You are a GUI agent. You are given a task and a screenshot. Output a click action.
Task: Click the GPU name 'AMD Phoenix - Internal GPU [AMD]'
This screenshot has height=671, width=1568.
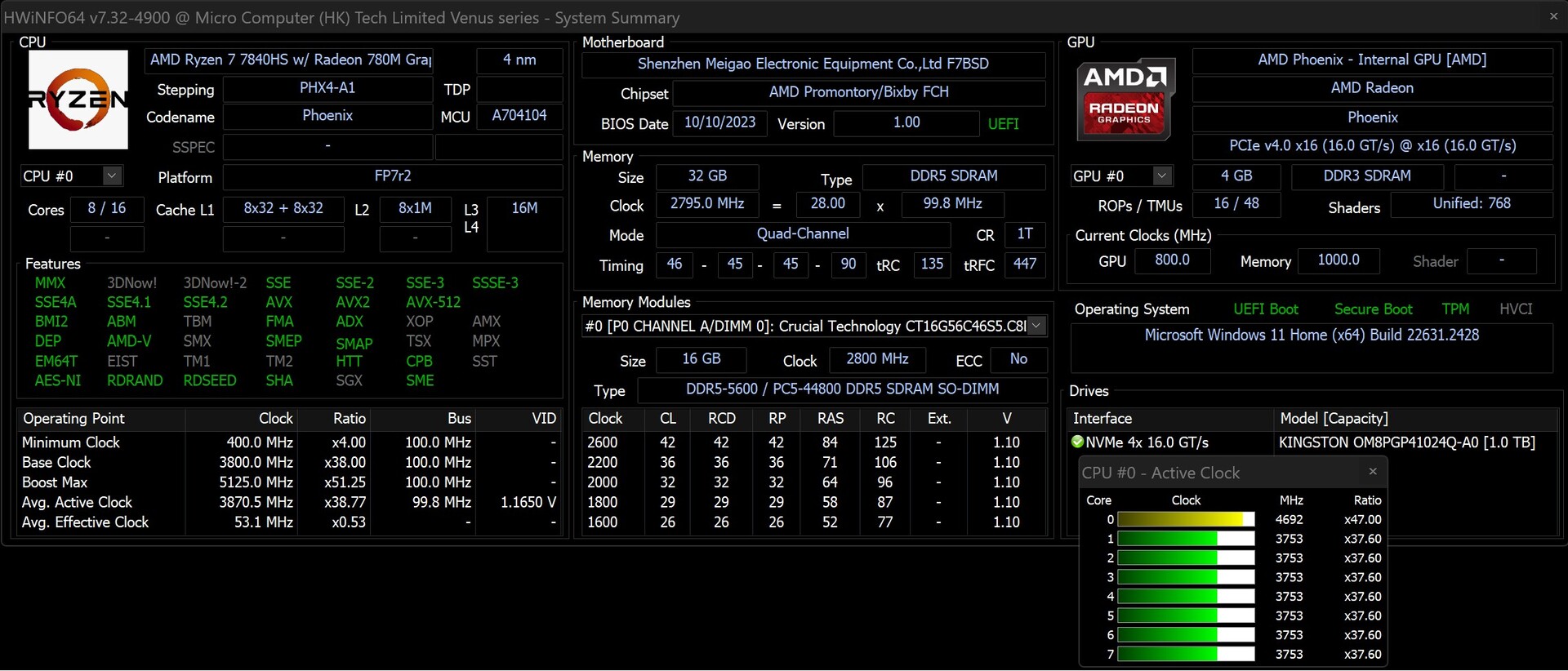tap(1372, 60)
